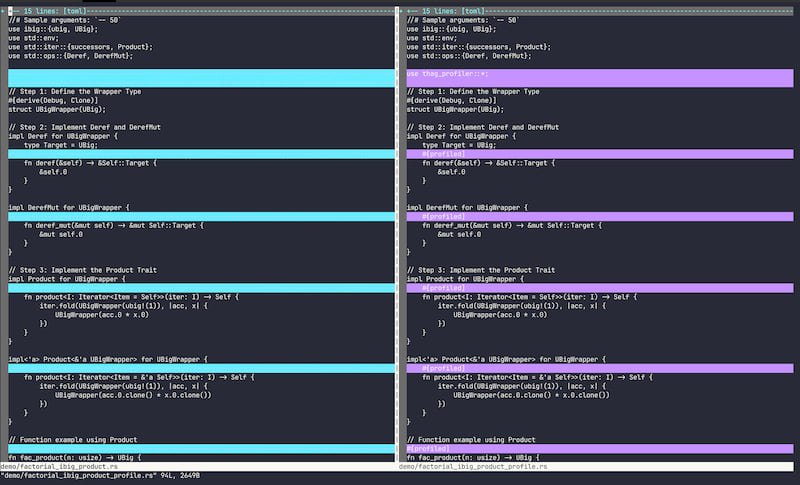Screen dimensions: 800x485
Task: Click 'use ibig::{ubig, UBig};' in right pane
Action: coord(452,28)
